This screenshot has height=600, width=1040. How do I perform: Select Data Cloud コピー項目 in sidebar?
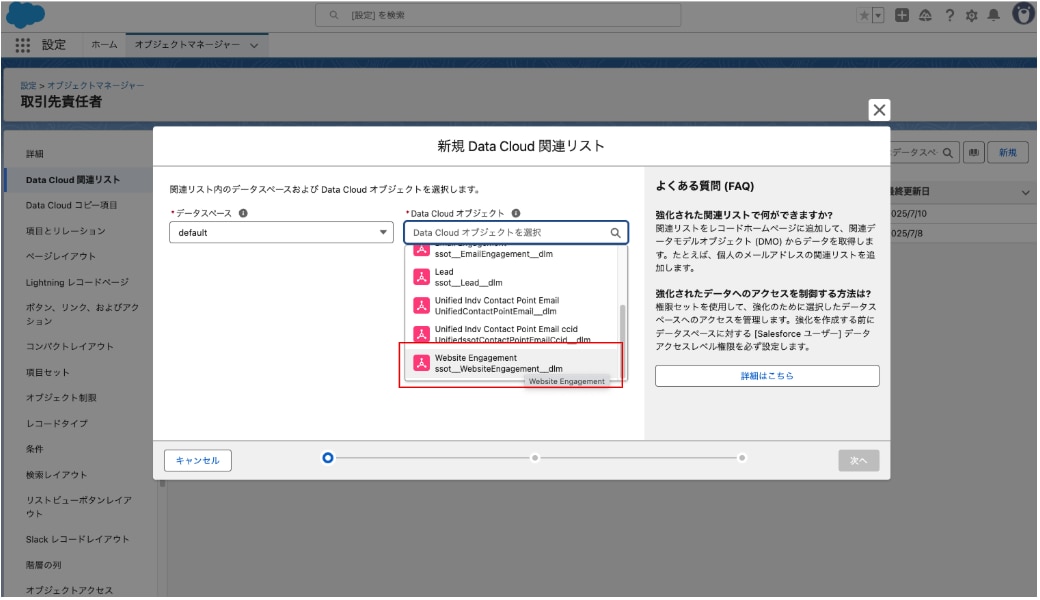pos(71,205)
